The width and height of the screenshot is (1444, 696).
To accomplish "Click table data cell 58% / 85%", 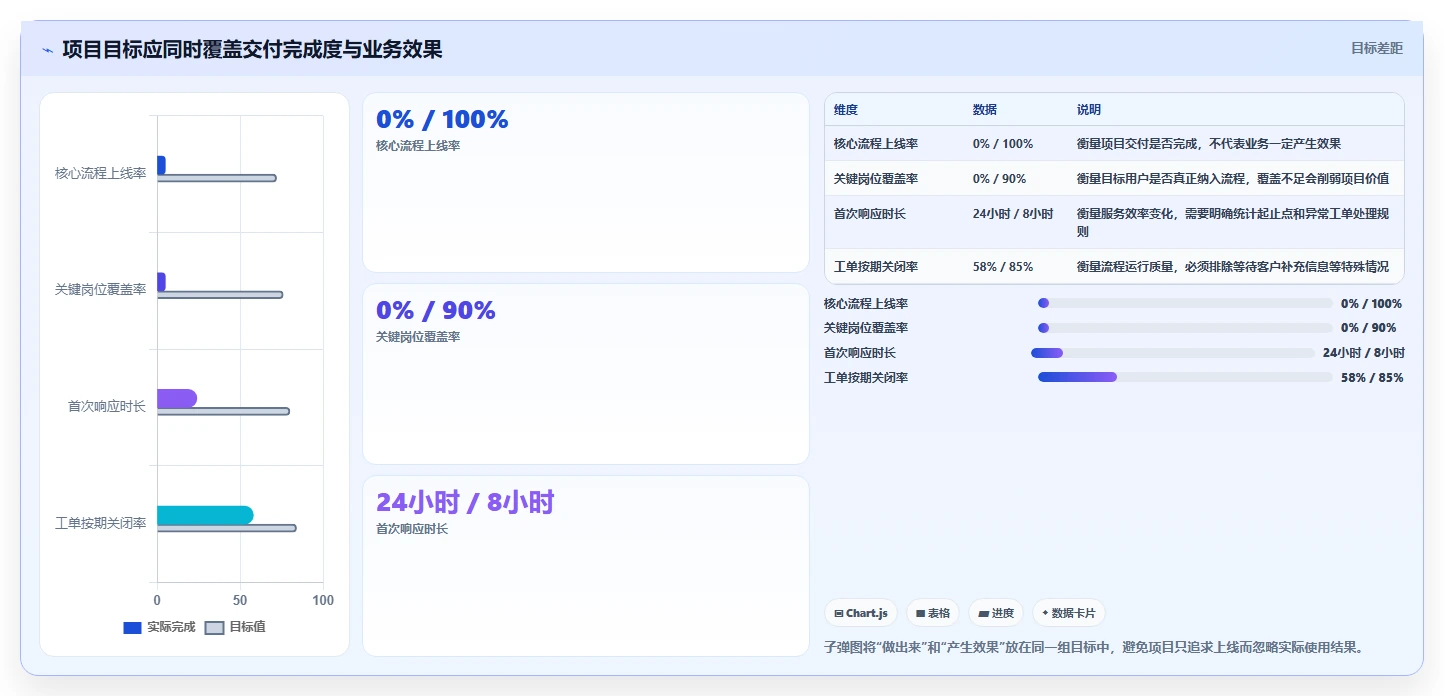I will point(1003,267).
